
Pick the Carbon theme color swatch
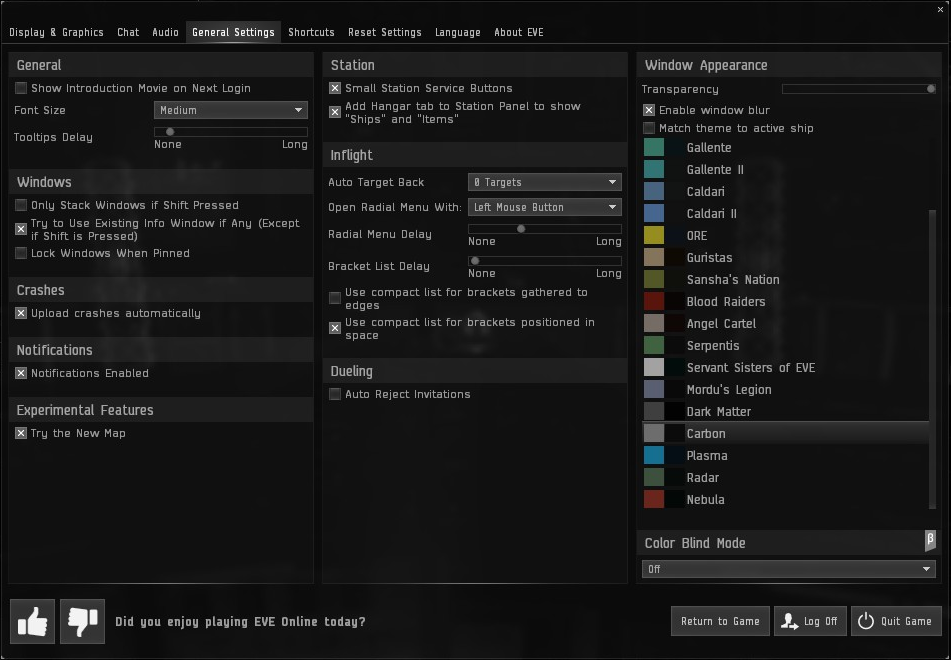click(654, 433)
